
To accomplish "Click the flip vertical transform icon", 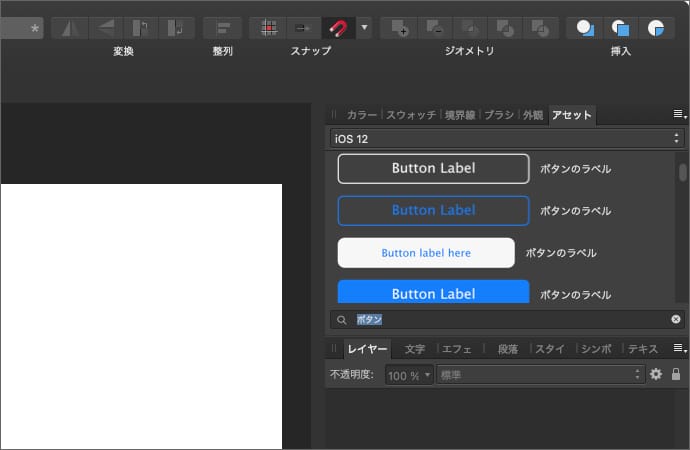I will (104, 28).
